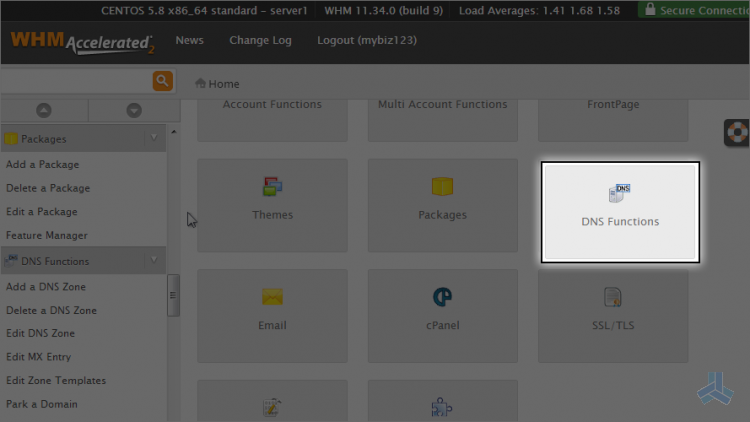Open the Packages tile in main panel
Screen dimensions: 750x422
point(442,205)
